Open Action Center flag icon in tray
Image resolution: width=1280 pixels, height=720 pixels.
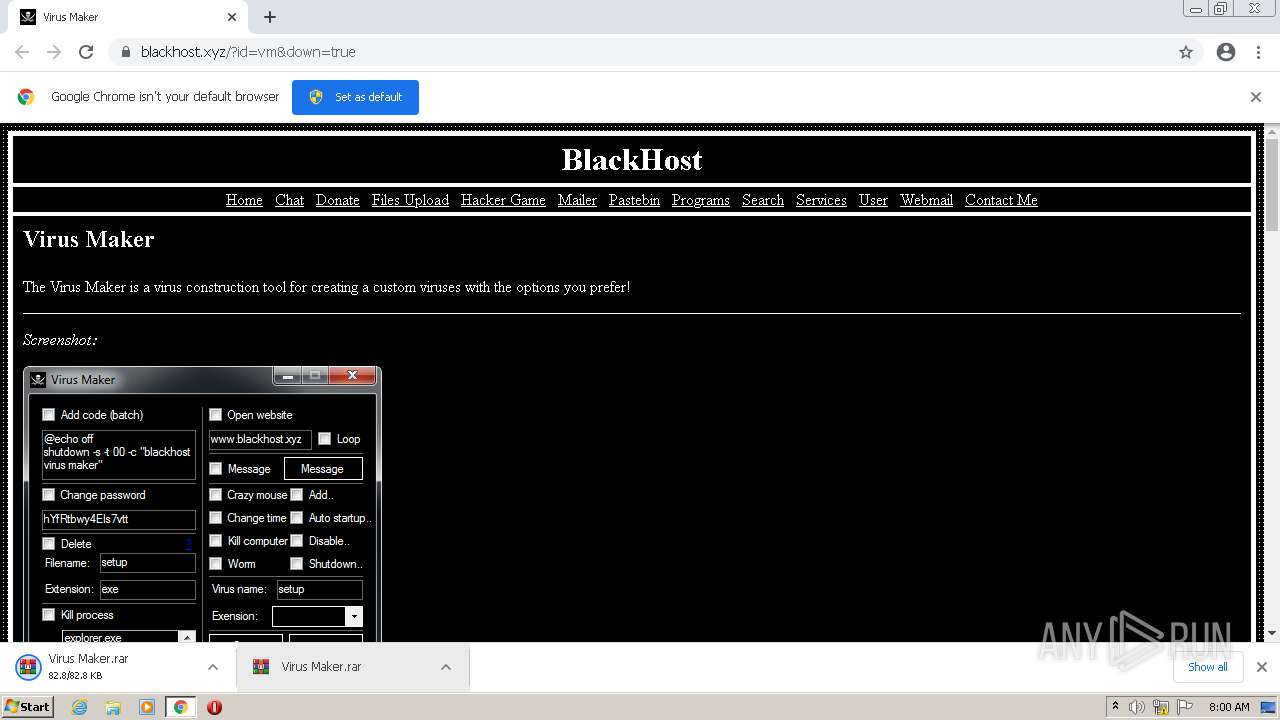click(x=1186, y=707)
